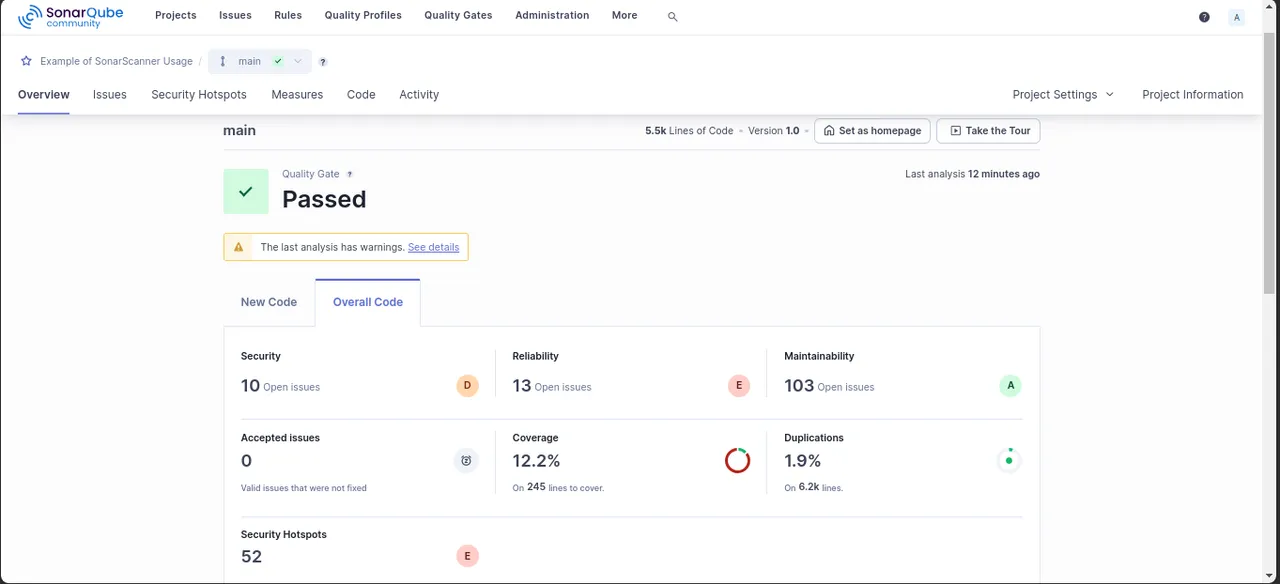Viewport: 1280px width, 584px height.
Task: Select the Measures project tab
Action: point(297,94)
